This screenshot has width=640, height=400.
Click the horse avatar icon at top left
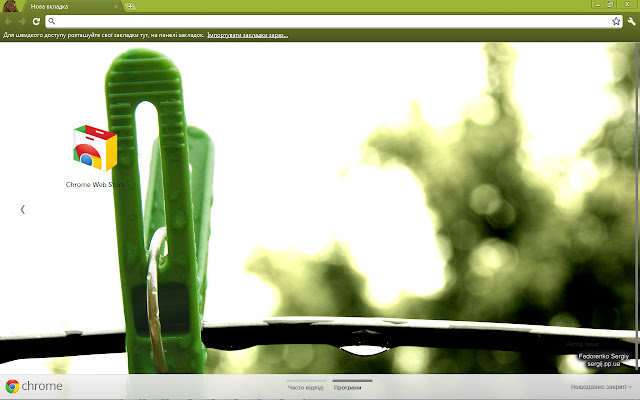10,6
